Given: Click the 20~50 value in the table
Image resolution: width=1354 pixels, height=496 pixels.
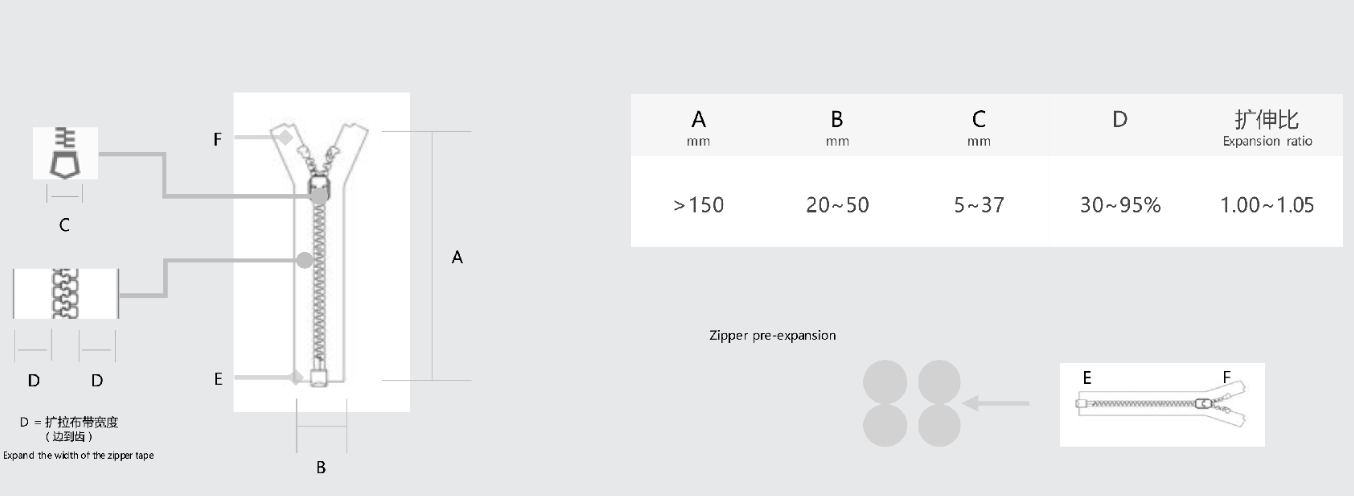Looking at the screenshot, I should point(838,206).
